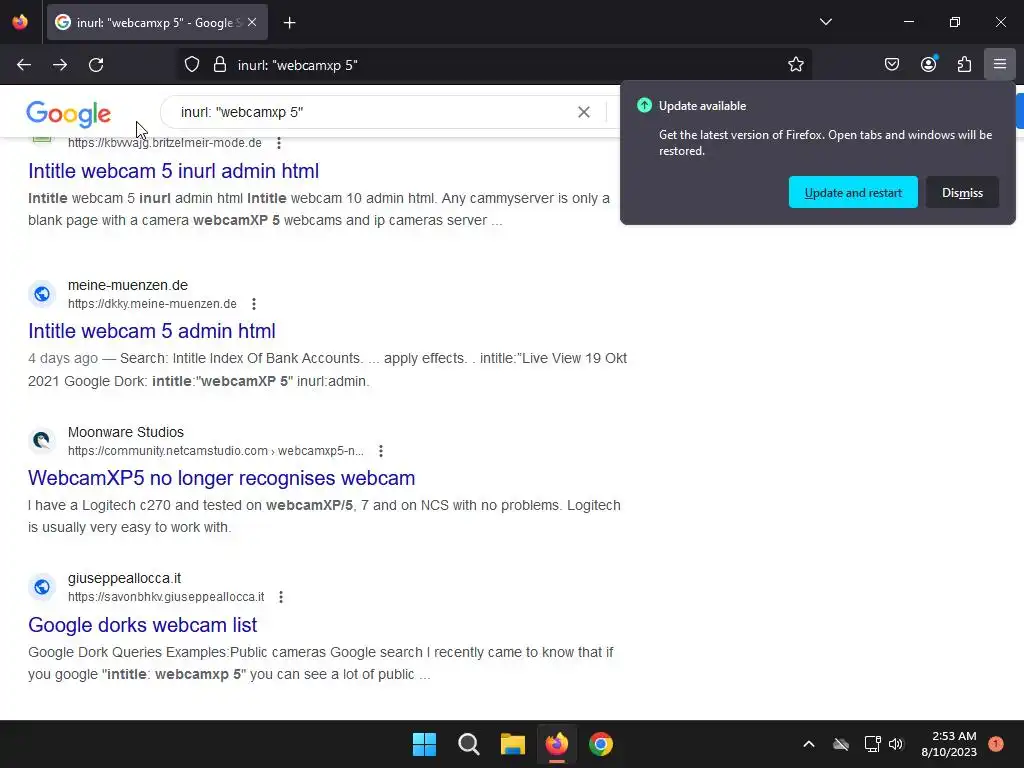Screen dimensions: 1024x768
Task: Click the Firefox back arrow
Action: click(x=24, y=65)
